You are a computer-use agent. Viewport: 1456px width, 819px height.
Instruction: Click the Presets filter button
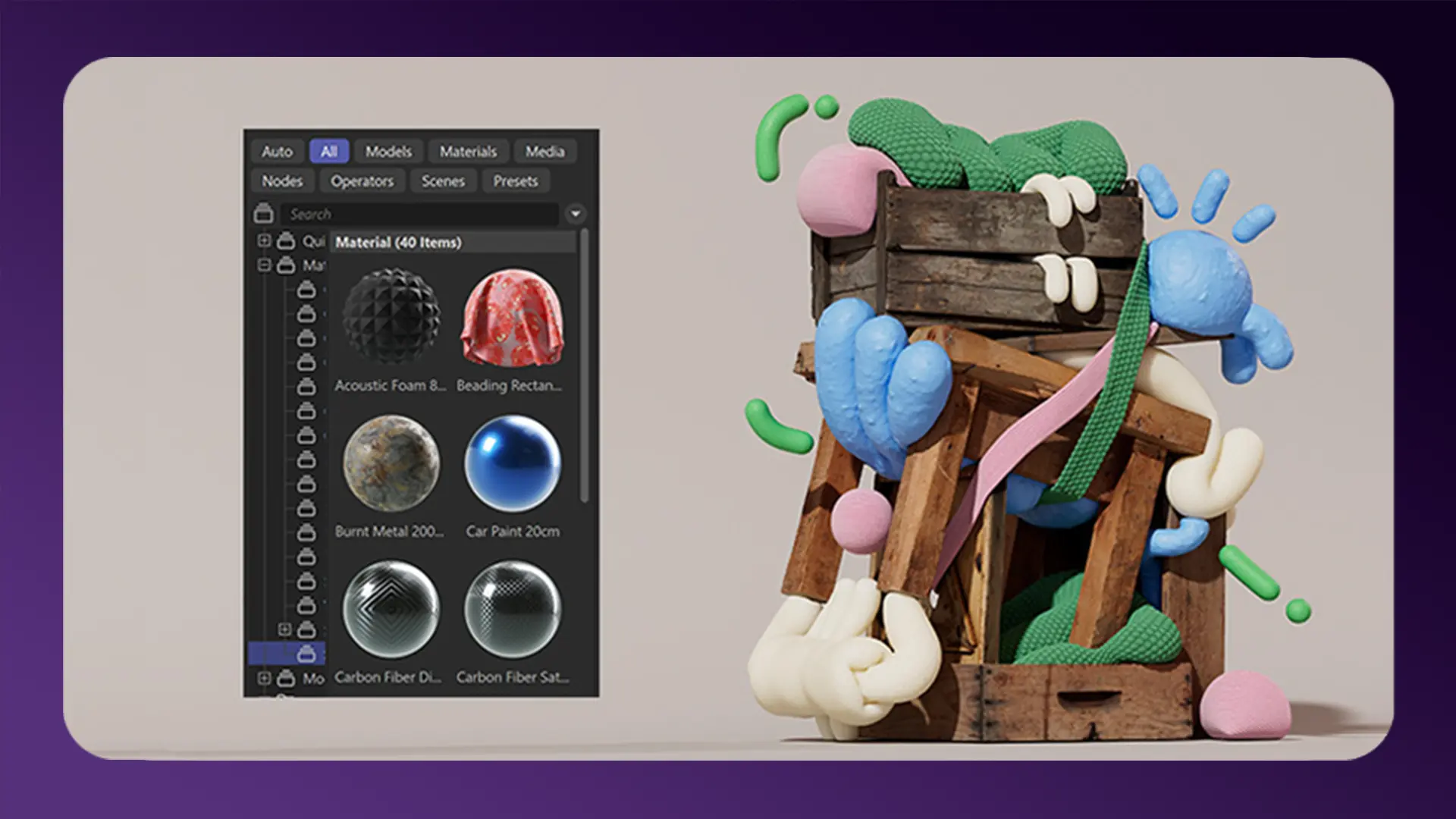click(515, 181)
